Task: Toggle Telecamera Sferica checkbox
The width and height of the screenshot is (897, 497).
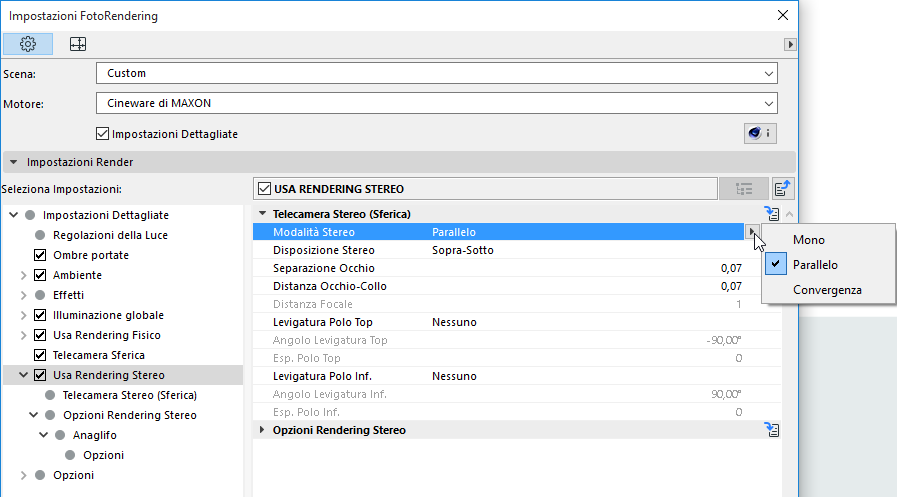Action: click(40, 355)
